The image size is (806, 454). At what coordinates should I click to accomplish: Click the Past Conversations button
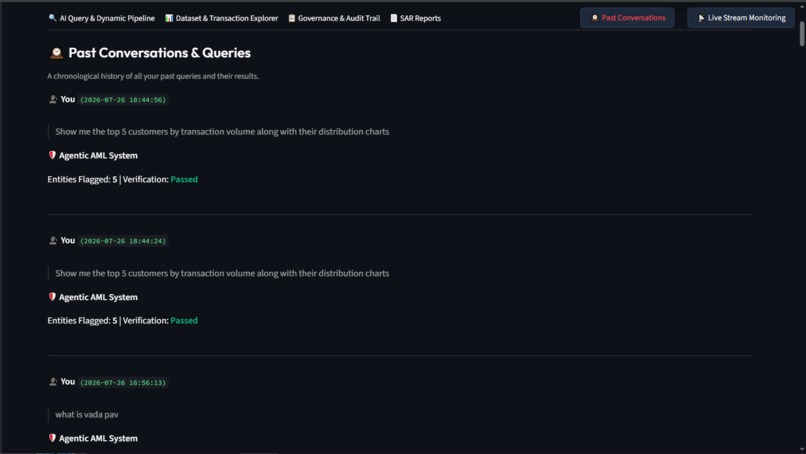click(x=627, y=18)
